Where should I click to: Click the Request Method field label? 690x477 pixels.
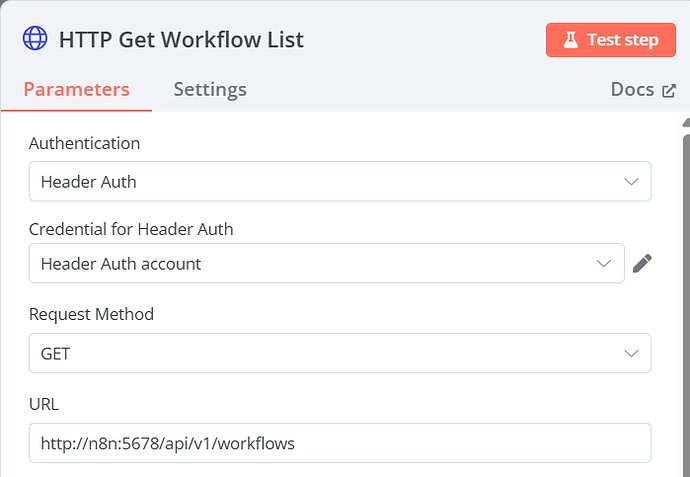[x=91, y=314]
